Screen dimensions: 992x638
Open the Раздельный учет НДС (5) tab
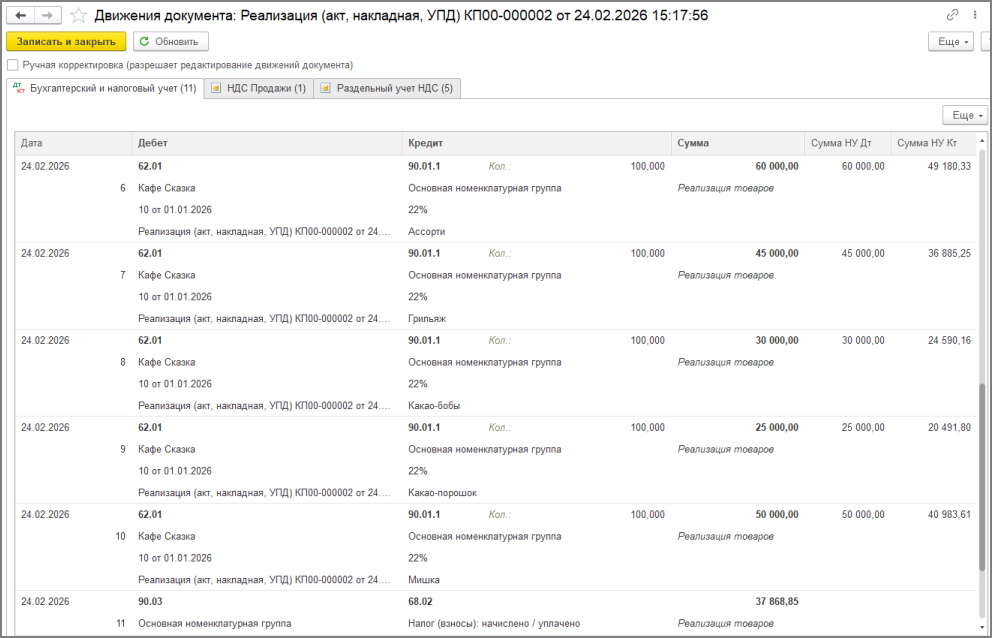(386, 89)
